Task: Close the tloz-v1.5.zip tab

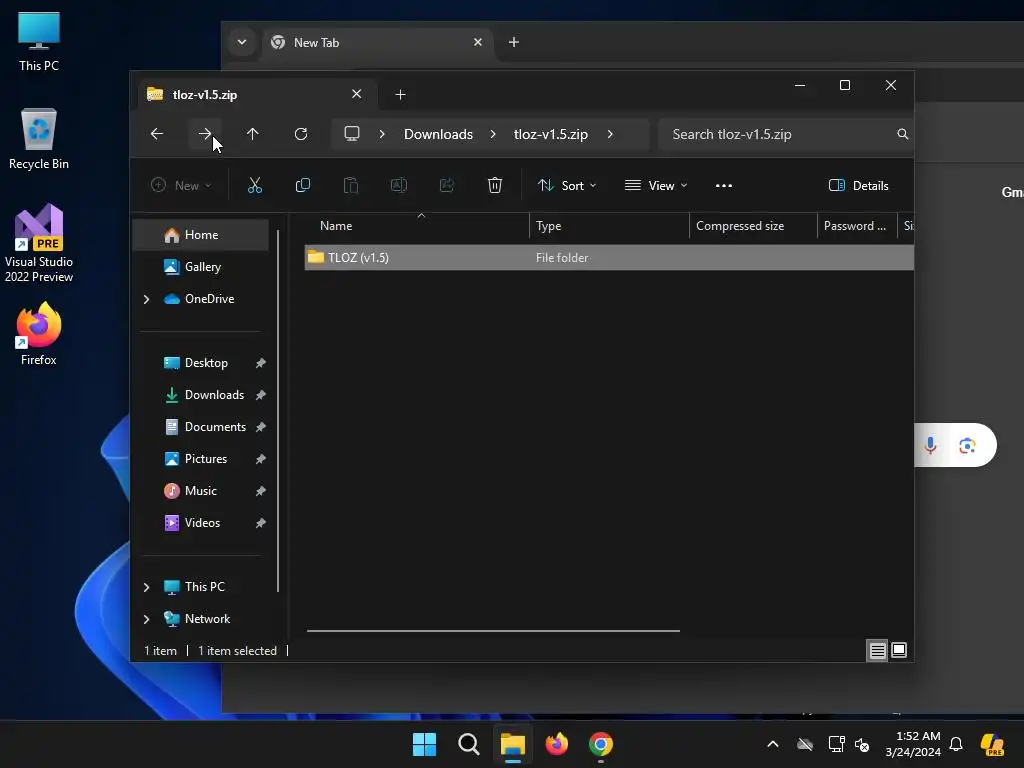Action: (357, 94)
